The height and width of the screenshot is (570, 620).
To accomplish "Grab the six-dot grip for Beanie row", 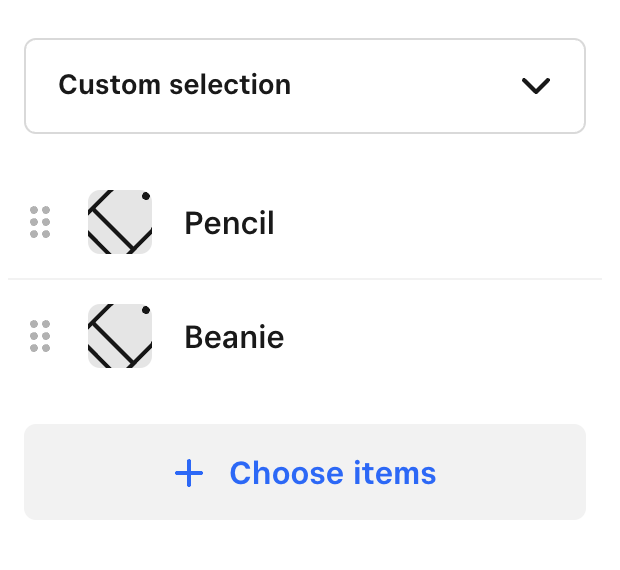I will [40, 336].
